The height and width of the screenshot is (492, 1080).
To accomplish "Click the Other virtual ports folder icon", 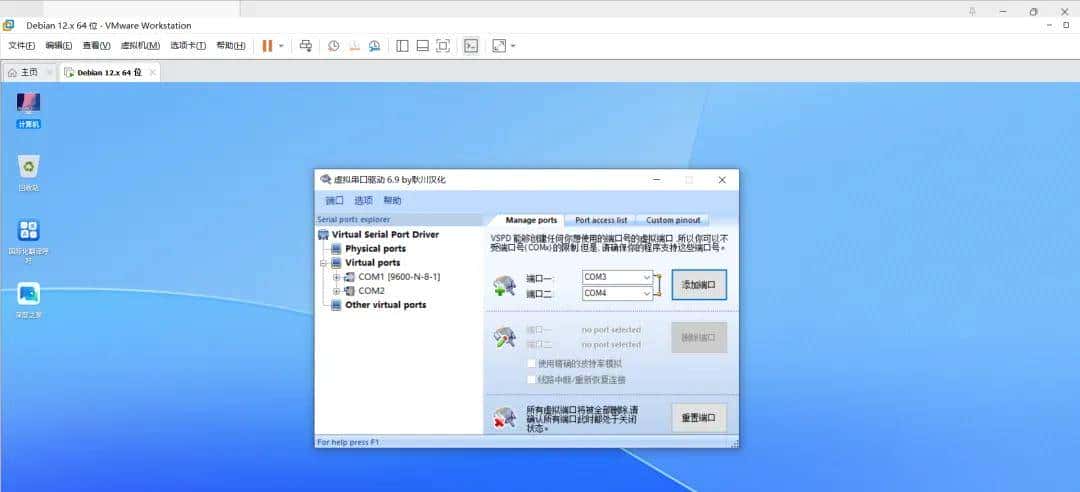I will coord(336,305).
